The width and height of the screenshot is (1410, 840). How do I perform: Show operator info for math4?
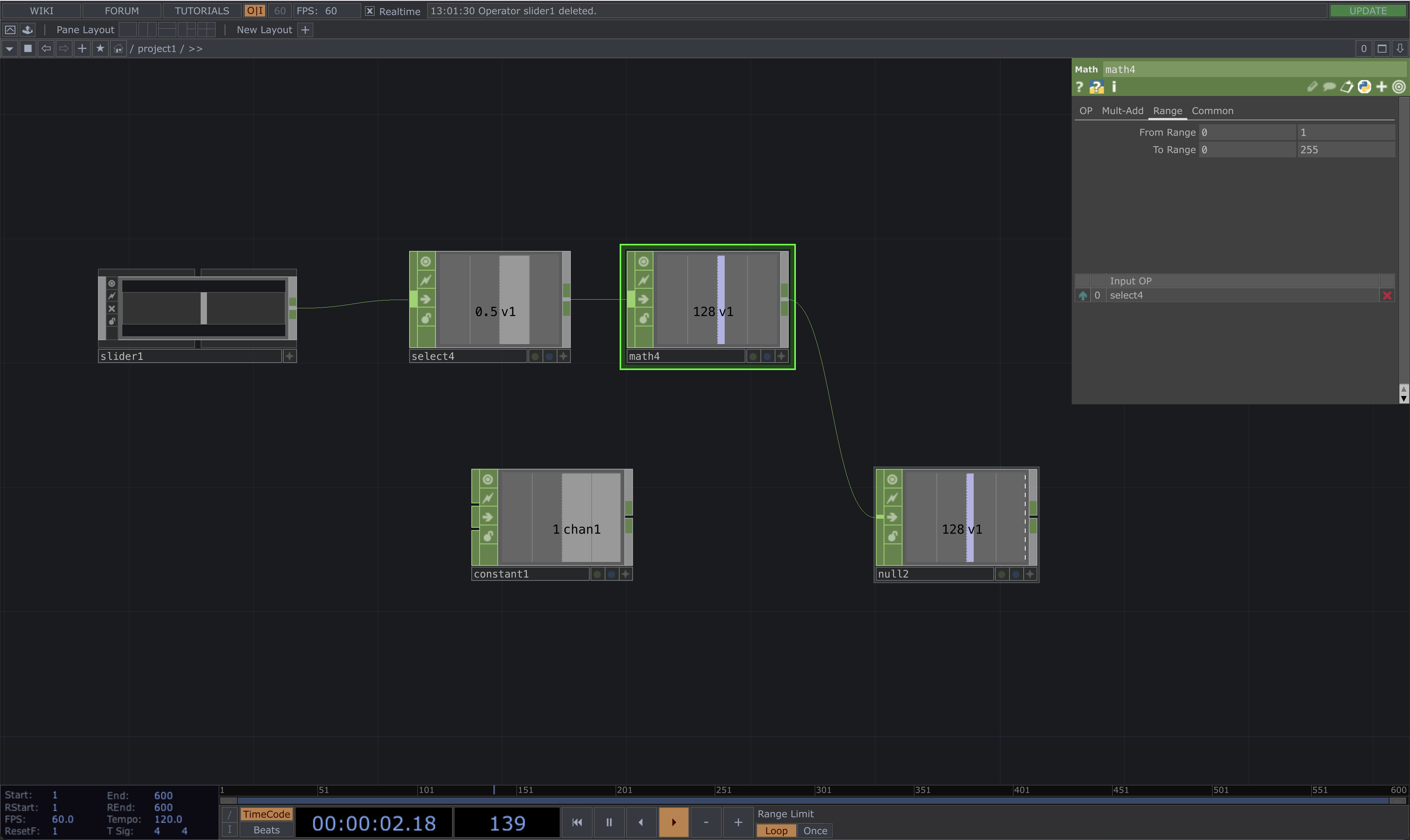tap(1114, 87)
